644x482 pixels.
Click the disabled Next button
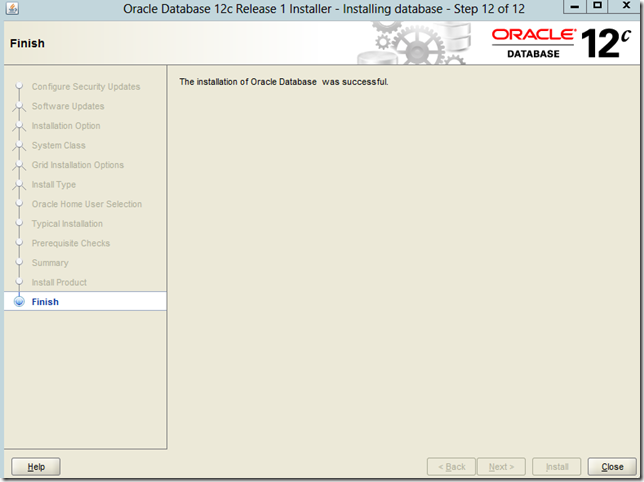(x=501, y=466)
